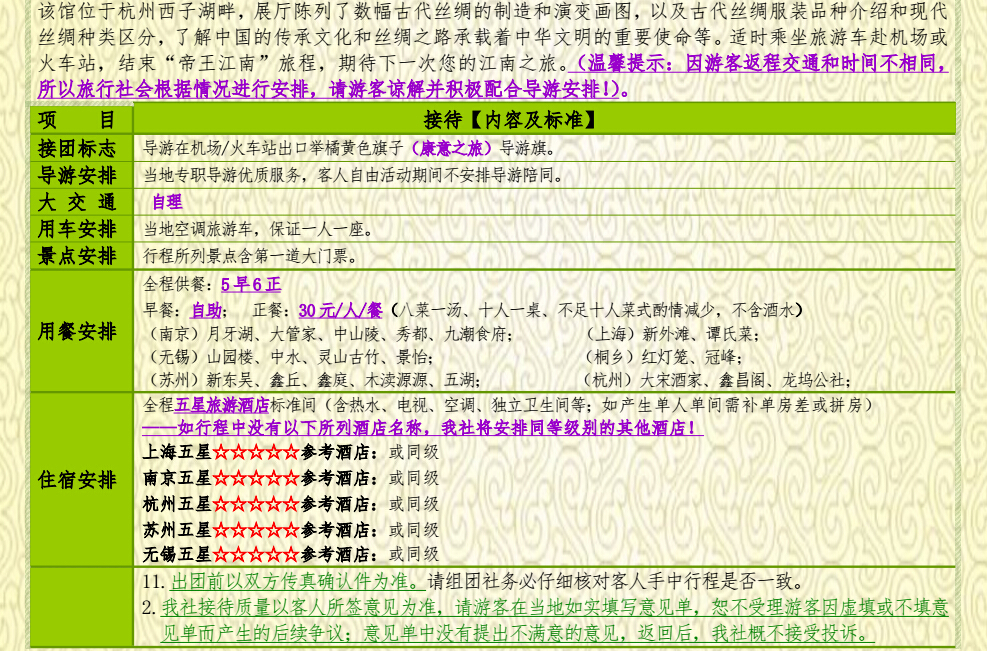This screenshot has width=987, height=651.
Task: Click the red stars beside 上海五星
Action: click(x=255, y=452)
